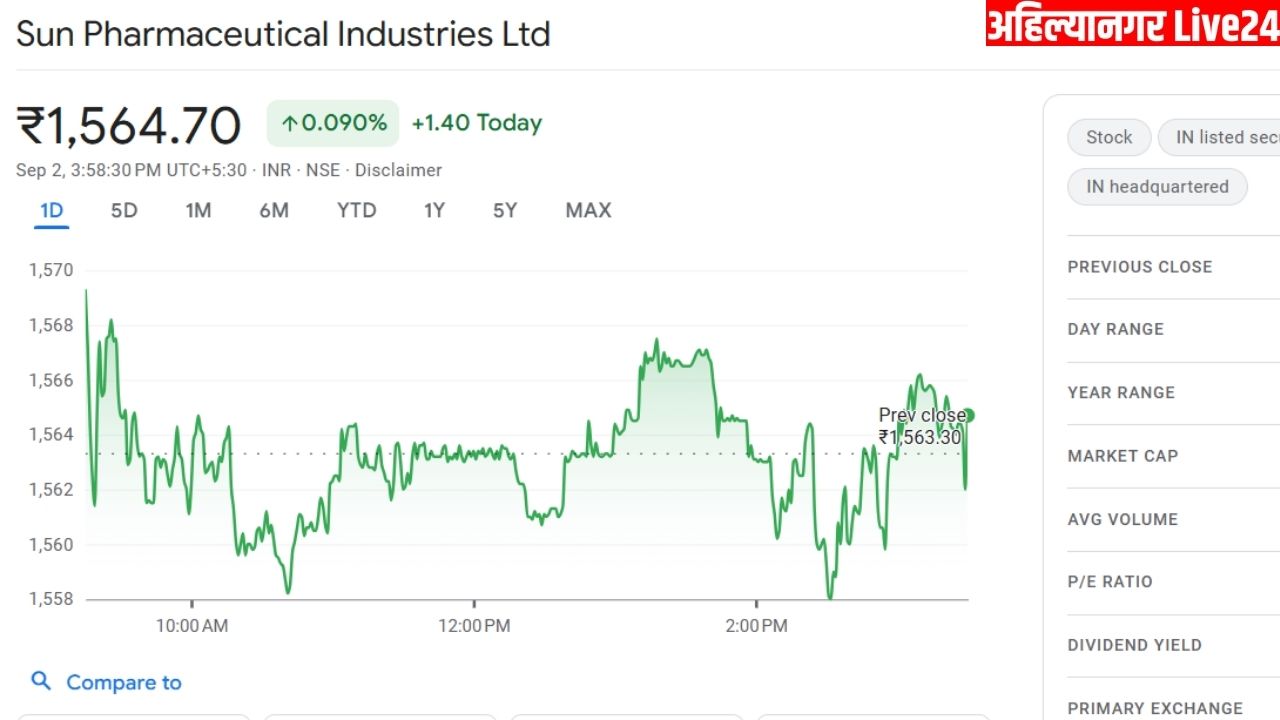Click the PRIMARY EXCHANGE row label

point(1155,708)
